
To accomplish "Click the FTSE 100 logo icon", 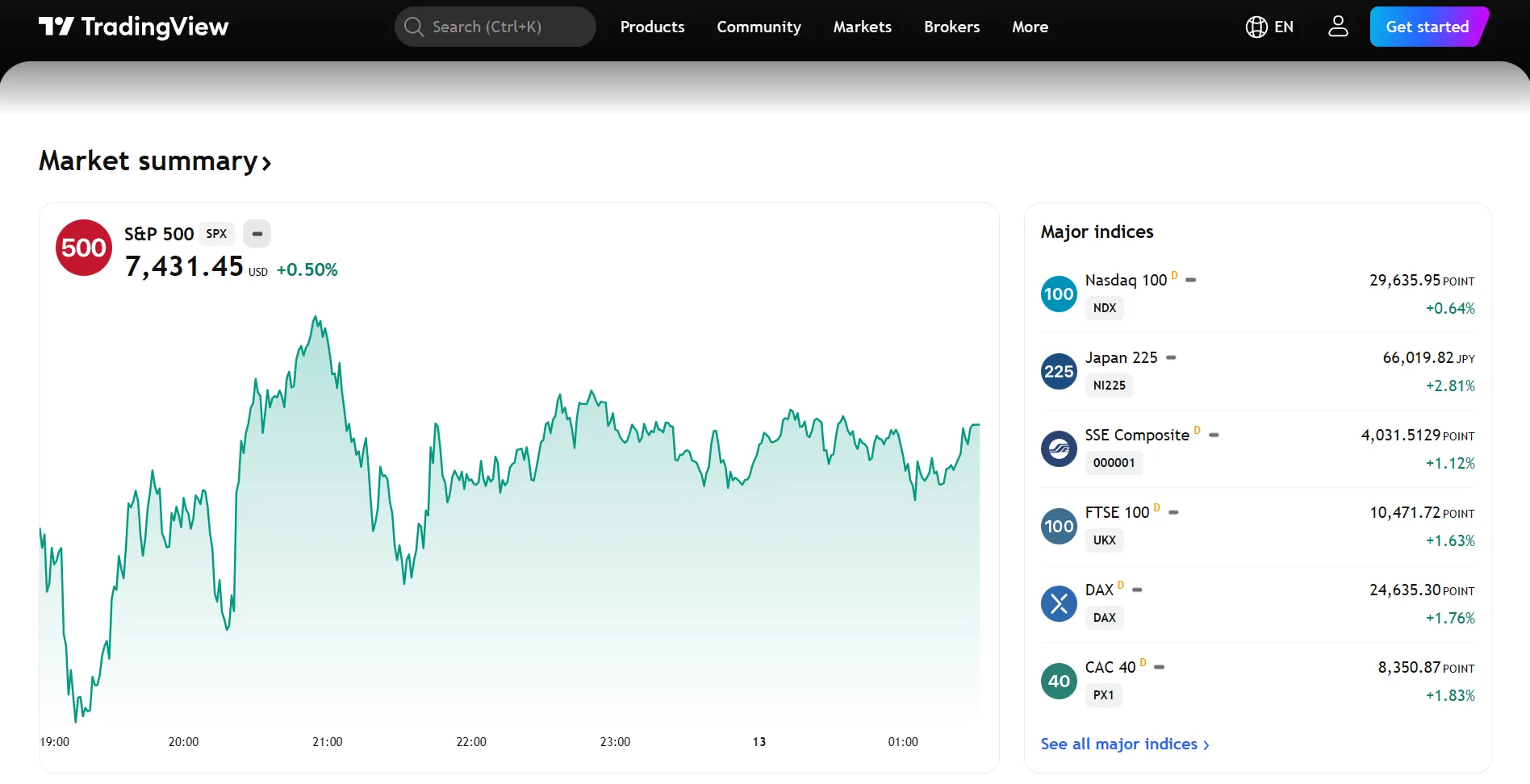I will [1059, 527].
